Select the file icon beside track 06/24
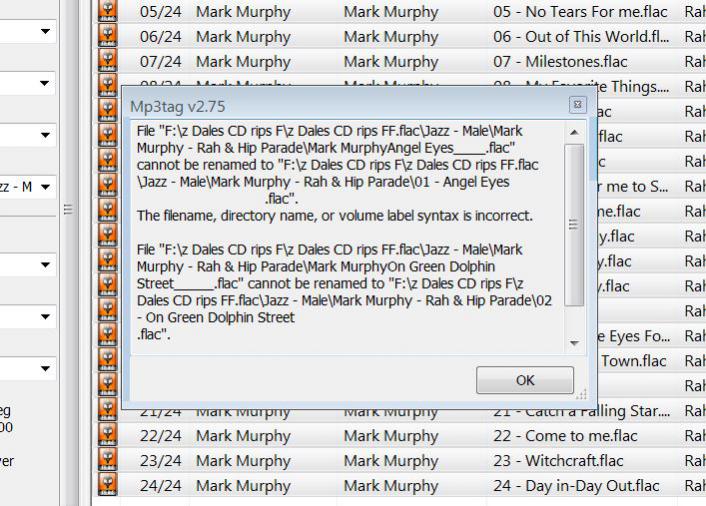The height and width of the screenshot is (506, 706). (x=108, y=37)
